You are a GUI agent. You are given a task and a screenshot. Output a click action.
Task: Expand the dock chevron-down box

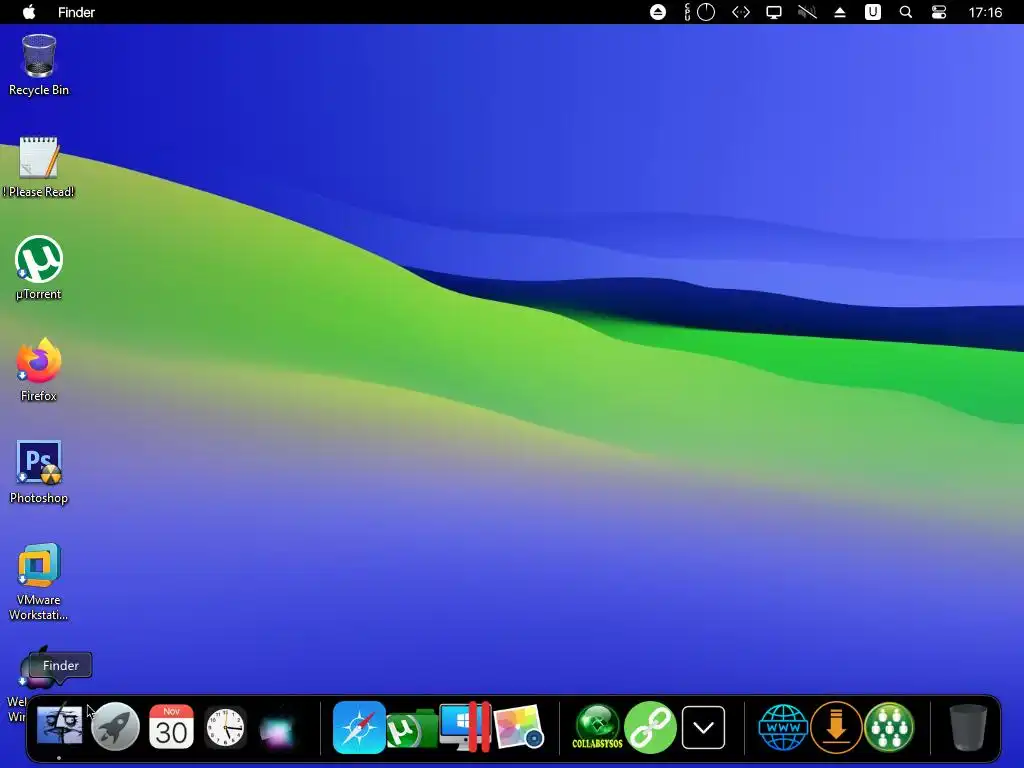(703, 727)
